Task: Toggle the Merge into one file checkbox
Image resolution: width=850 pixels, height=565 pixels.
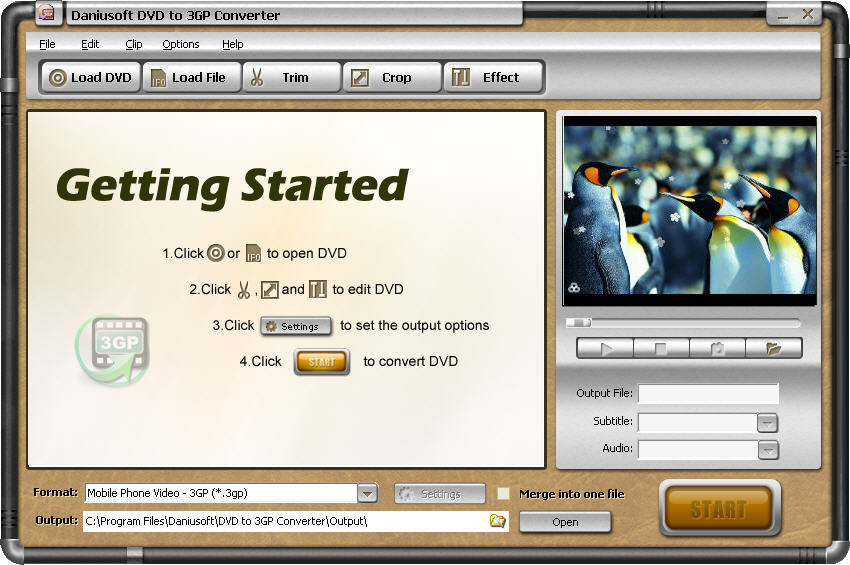Action: [x=504, y=493]
